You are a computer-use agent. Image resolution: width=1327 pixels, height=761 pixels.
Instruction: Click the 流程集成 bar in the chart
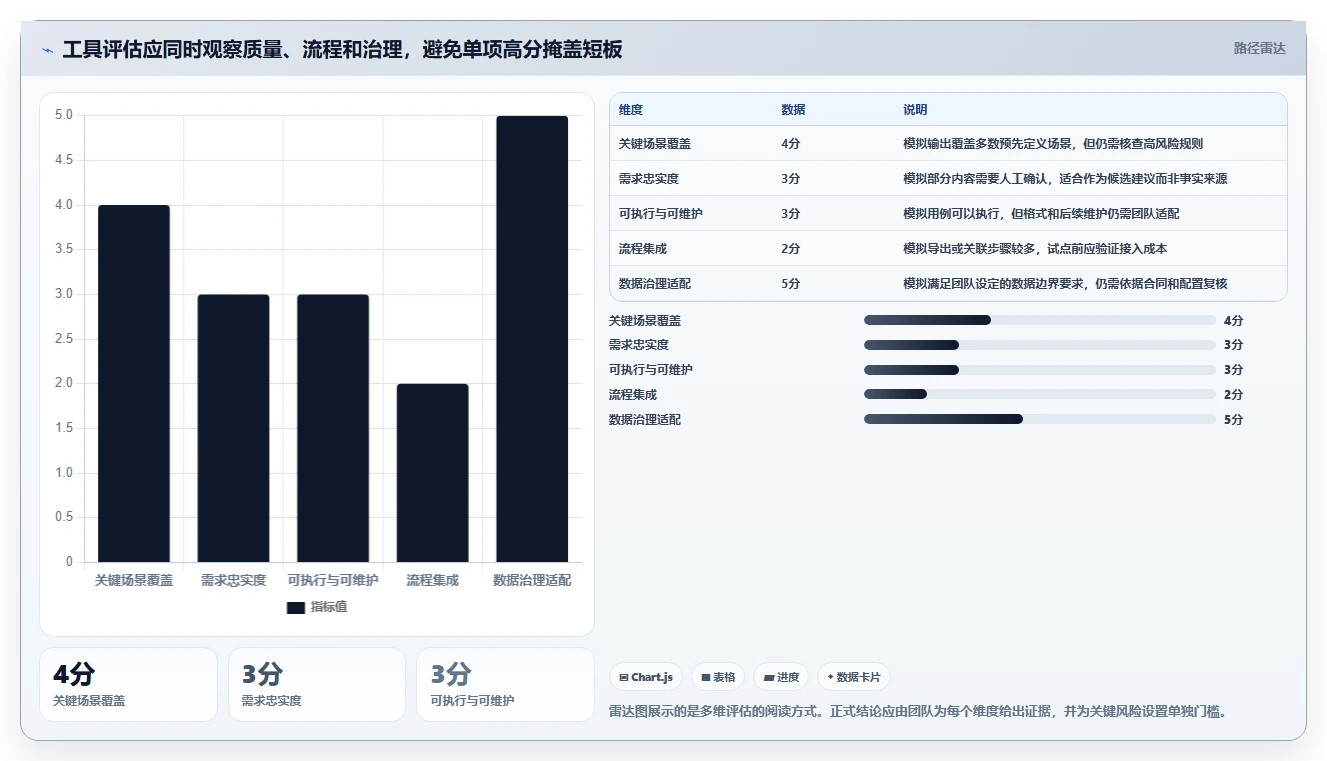pyautogui.click(x=432, y=473)
